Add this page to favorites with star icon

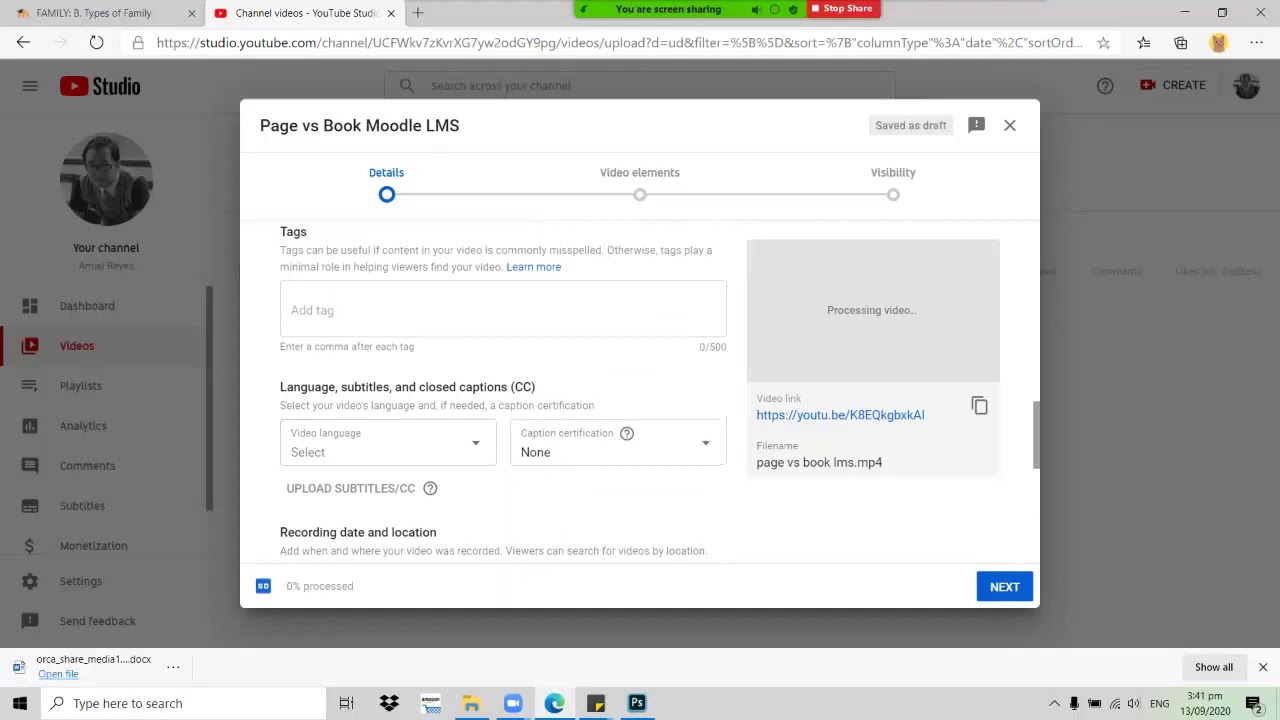[1103, 43]
